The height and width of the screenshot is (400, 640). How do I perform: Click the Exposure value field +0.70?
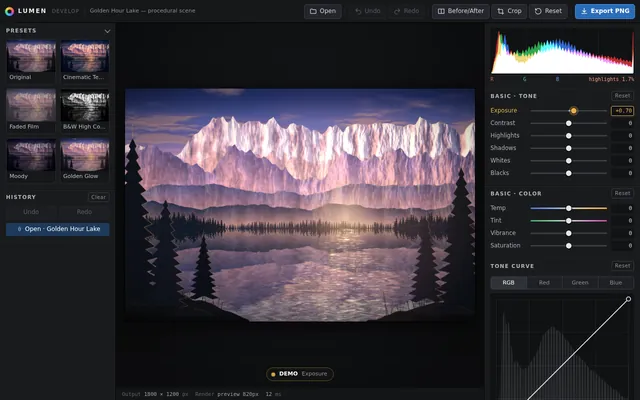[x=622, y=111]
